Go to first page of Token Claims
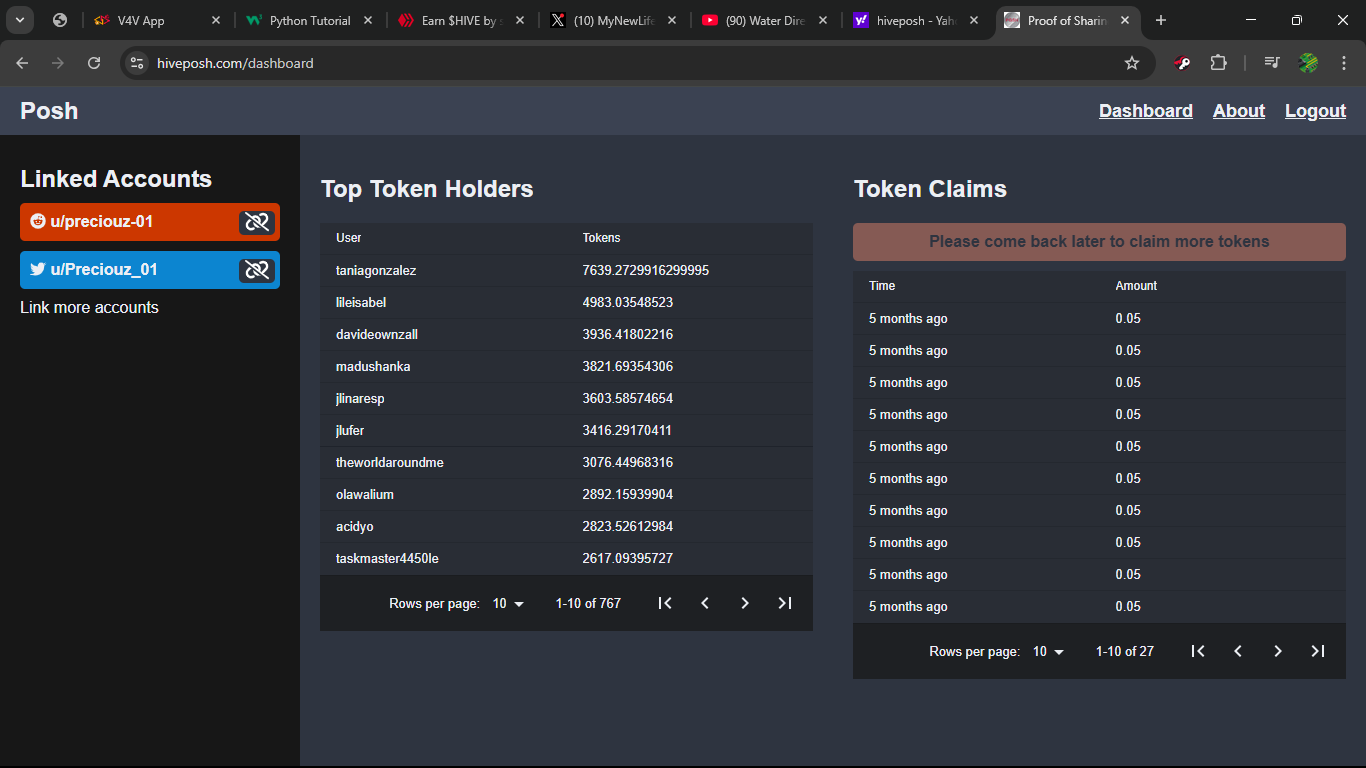Image resolution: width=1366 pixels, height=768 pixels. [1198, 651]
